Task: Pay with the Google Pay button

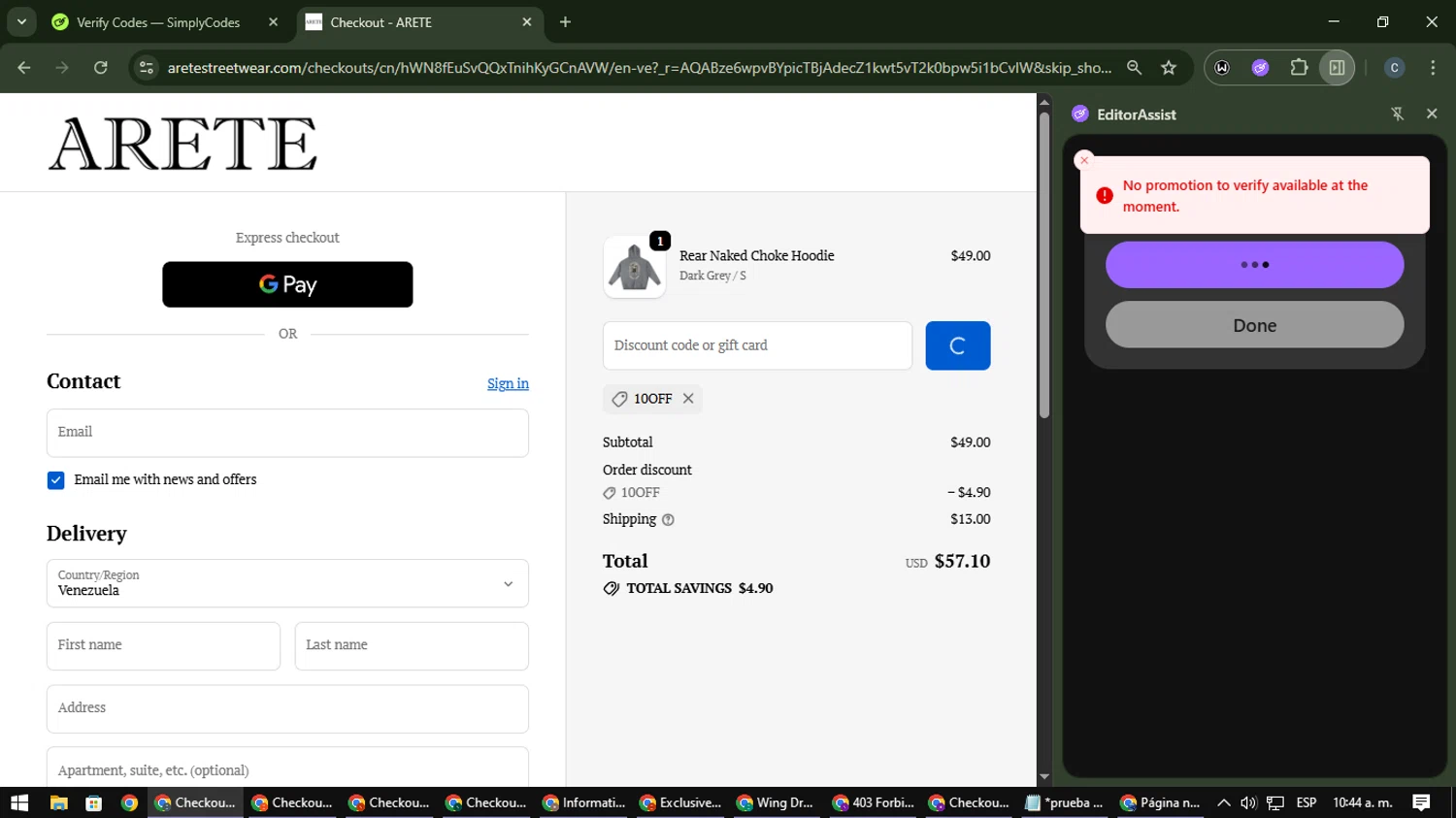Action: [287, 284]
